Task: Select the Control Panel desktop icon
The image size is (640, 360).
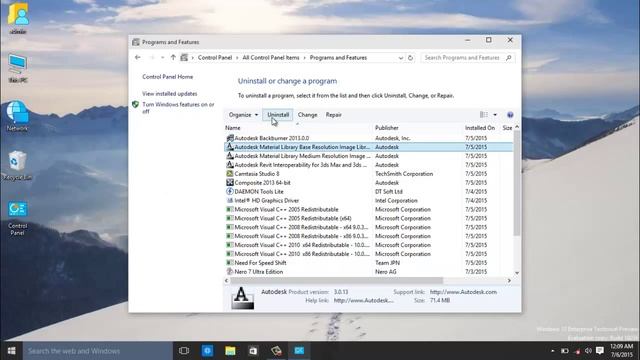Action: pos(18,218)
